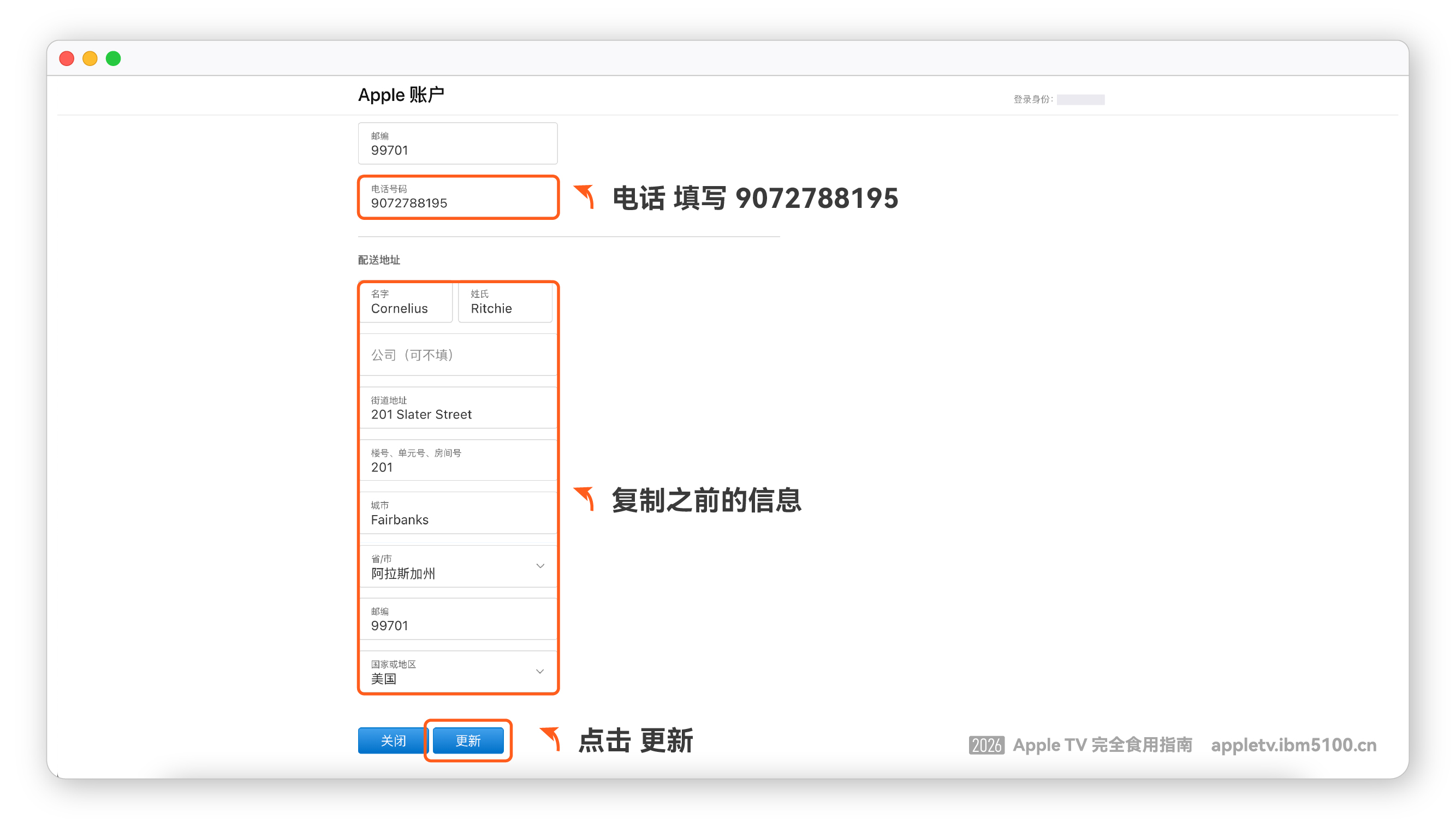Click the red close window button
The height and width of the screenshot is (819, 1456).
(x=67, y=59)
